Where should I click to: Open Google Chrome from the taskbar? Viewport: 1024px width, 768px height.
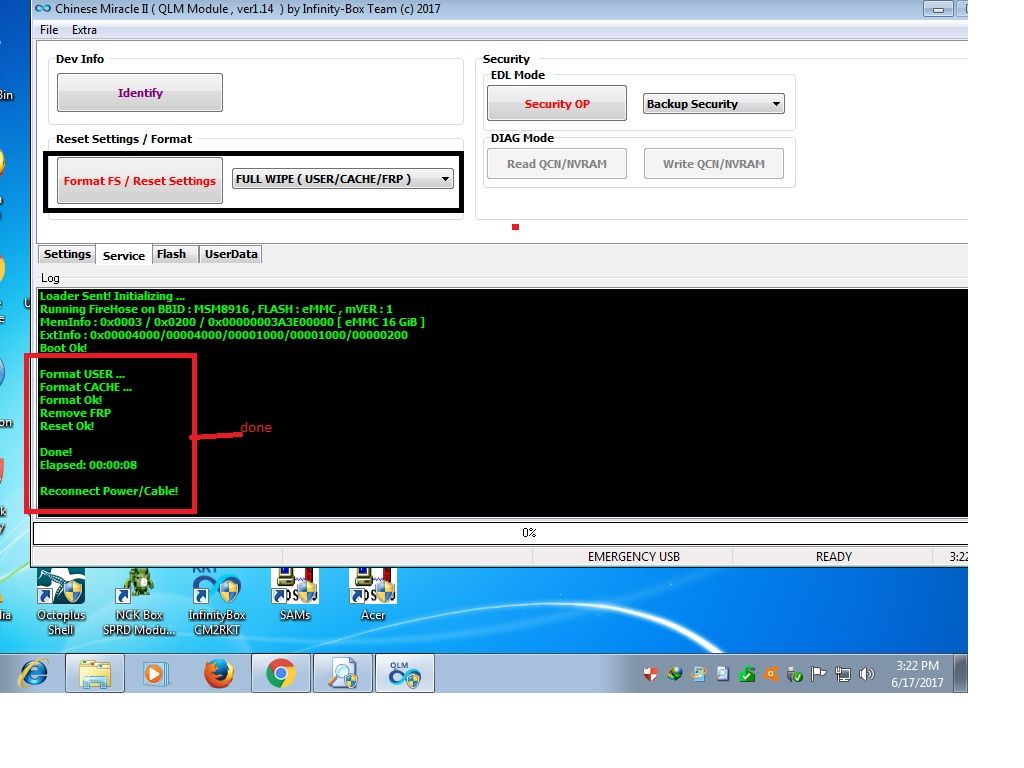point(280,674)
